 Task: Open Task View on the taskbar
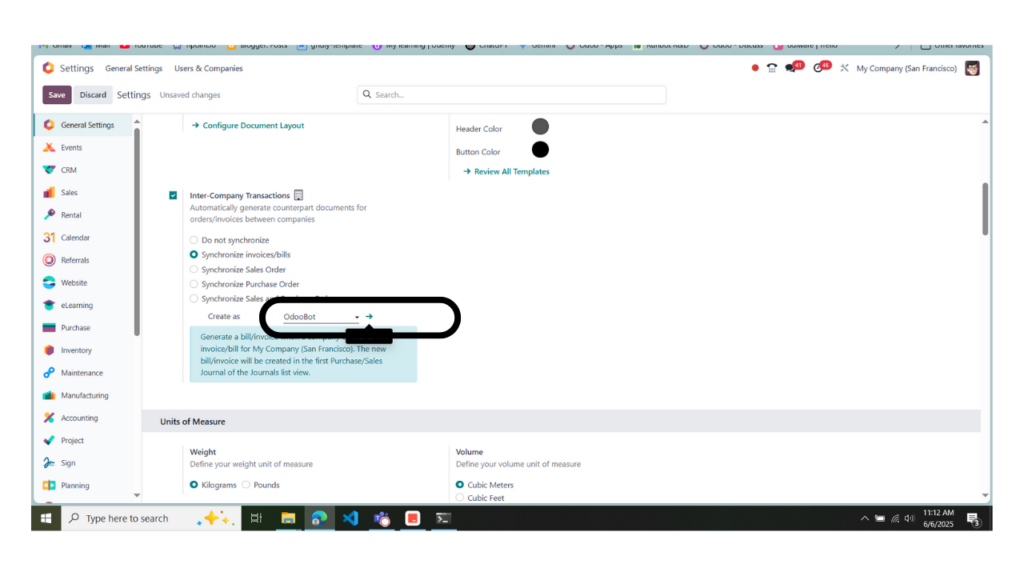[x=256, y=519]
